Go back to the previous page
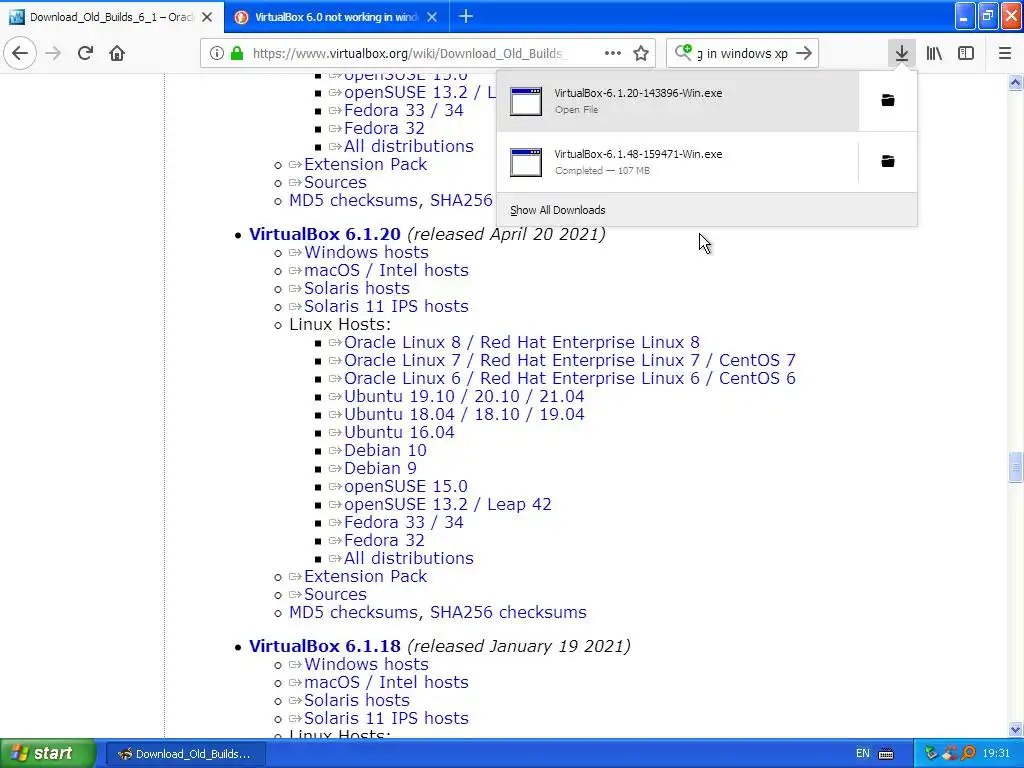1024x768 pixels. pyautogui.click(x=20, y=53)
